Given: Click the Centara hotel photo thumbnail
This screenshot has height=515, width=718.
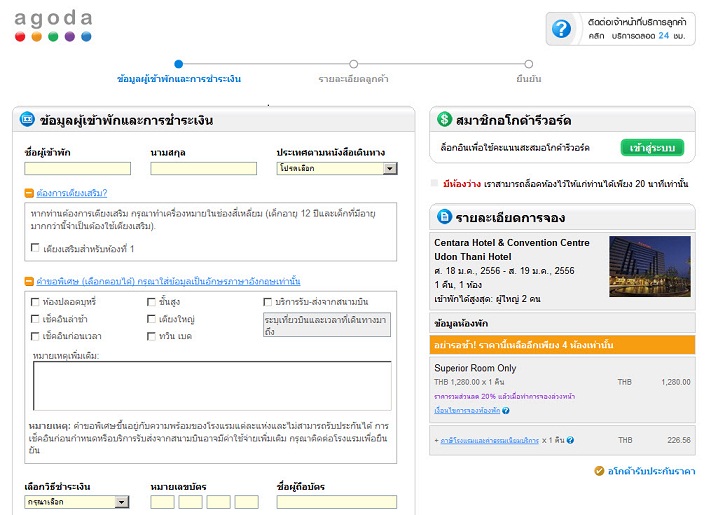Looking at the screenshot, I should tap(650, 266).
